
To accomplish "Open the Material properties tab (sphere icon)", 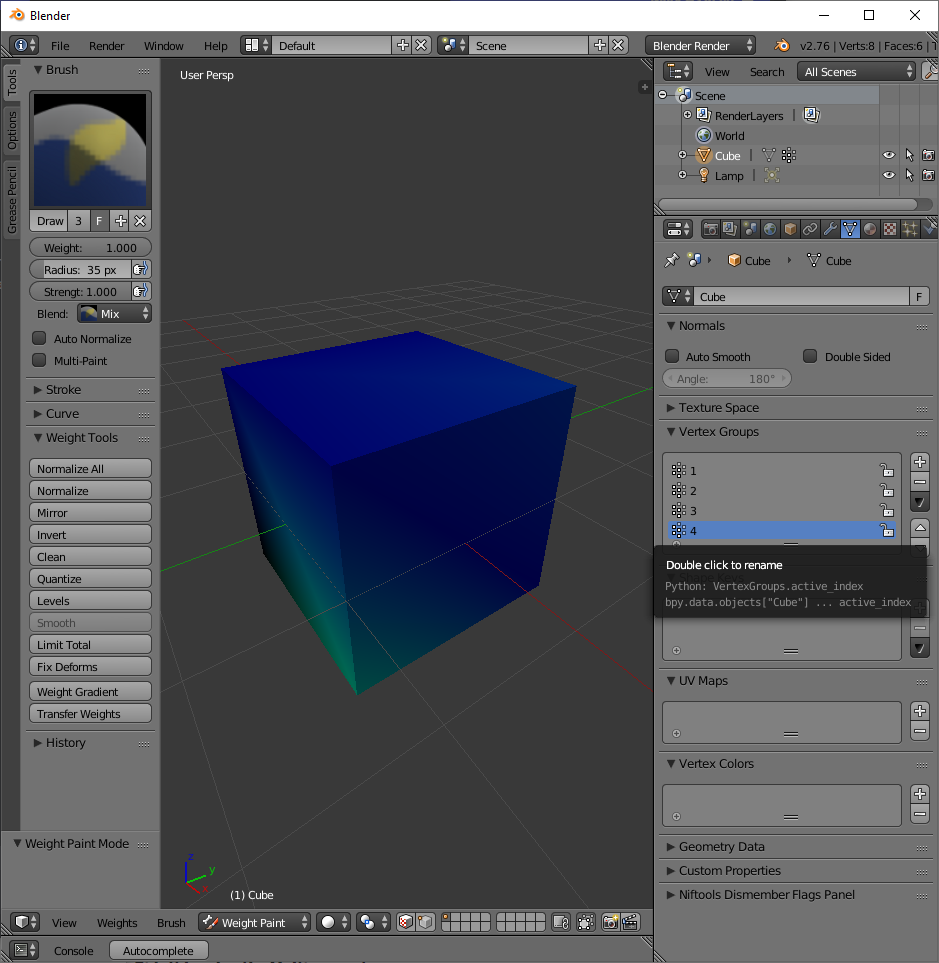I will coord(870,229).
